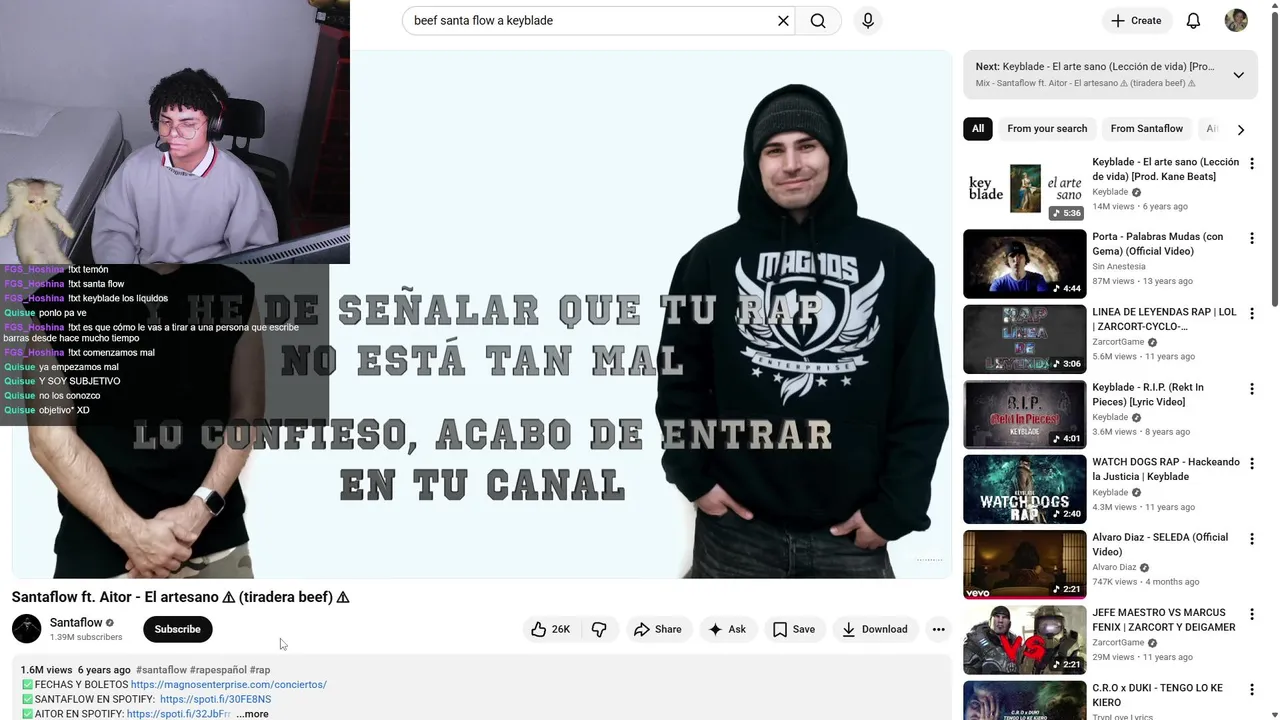Open Santaflow Spotify link spoti.fi/30FE8NS
The image size is (1280, 720).
point(215,699)
